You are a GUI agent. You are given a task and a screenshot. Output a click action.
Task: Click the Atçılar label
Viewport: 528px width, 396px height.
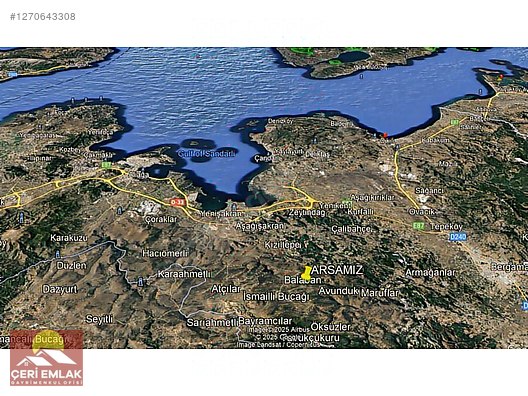[226, 289]
